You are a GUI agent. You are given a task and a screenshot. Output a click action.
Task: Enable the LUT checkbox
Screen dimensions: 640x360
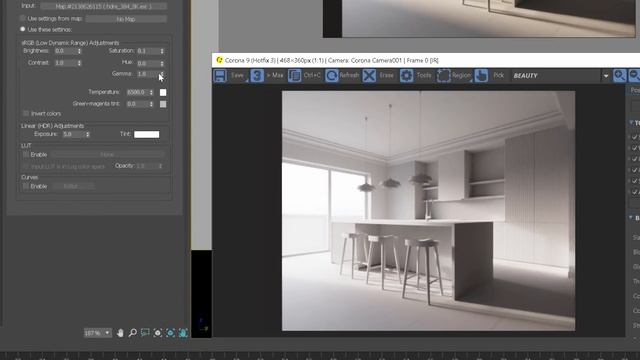(26, 155)
